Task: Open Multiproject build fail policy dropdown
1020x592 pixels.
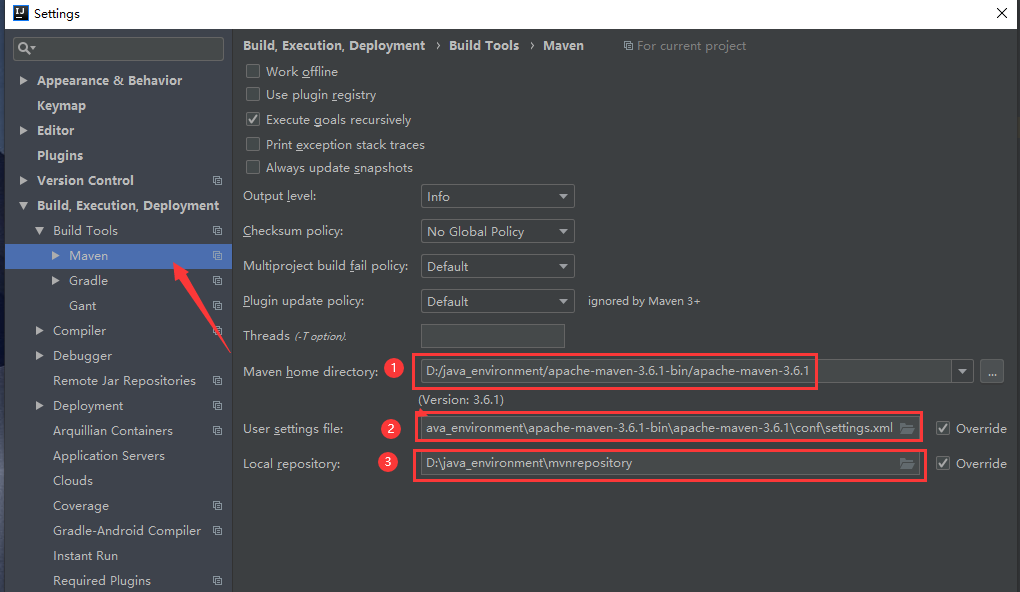Action: tap(498, 266)
